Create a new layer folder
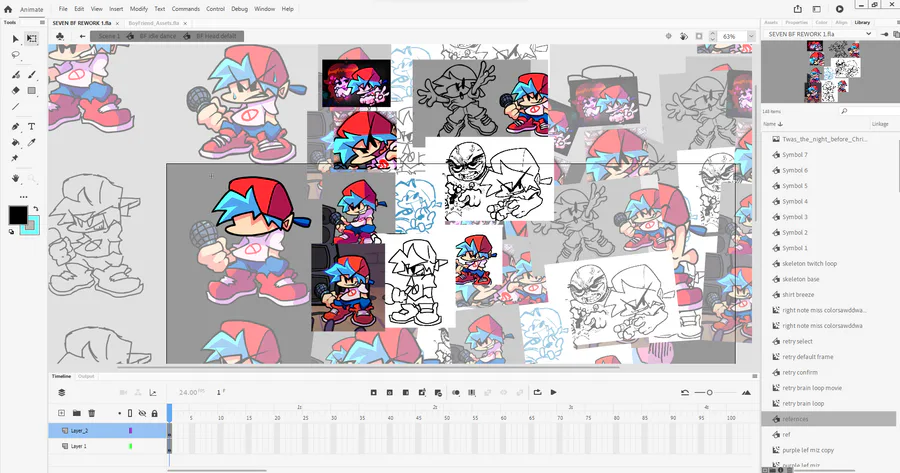Image resolution: width=900 pixels, height=473 pixels. tap(76, 413)
